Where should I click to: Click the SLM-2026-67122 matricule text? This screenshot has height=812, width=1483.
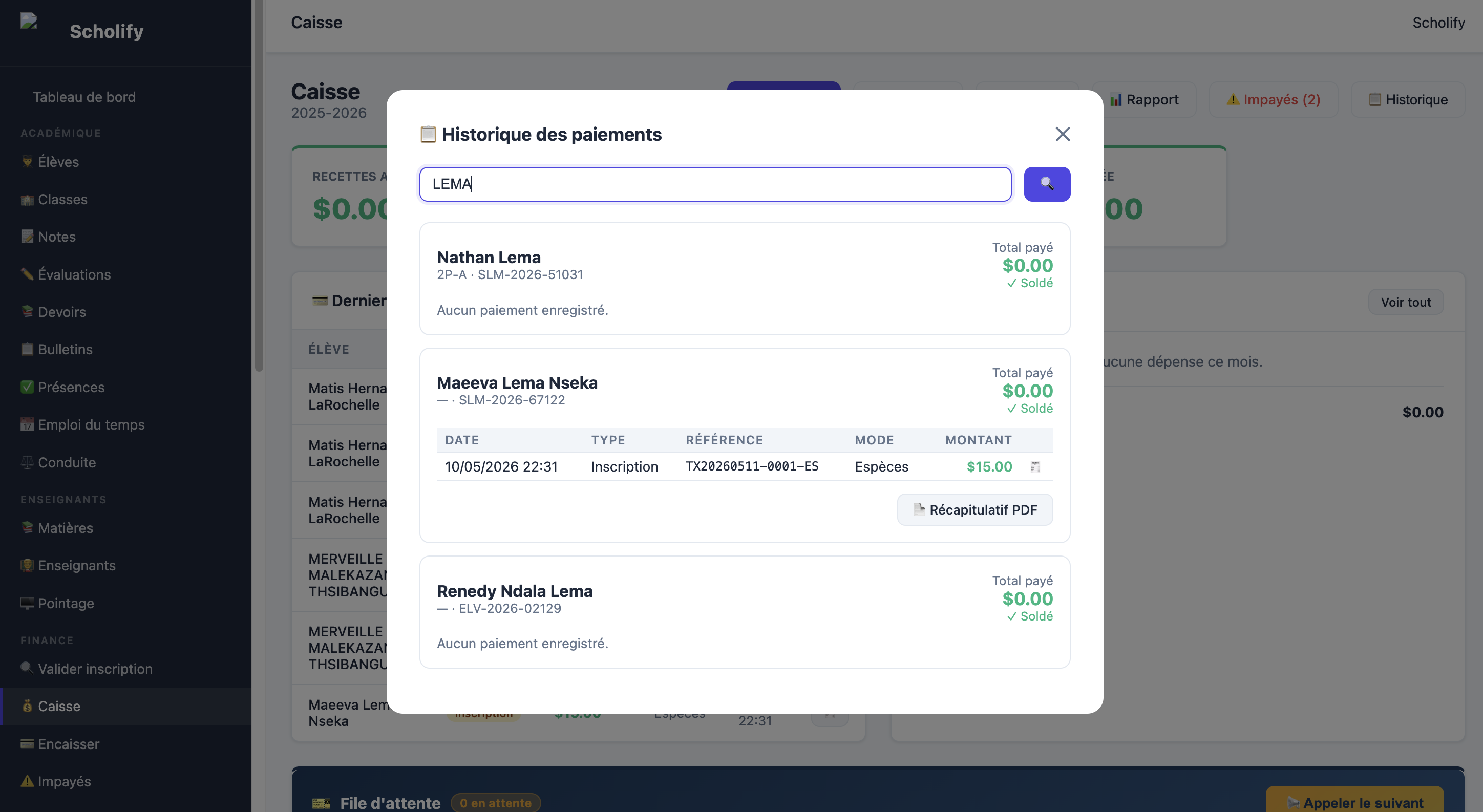[x=512, y=400]
